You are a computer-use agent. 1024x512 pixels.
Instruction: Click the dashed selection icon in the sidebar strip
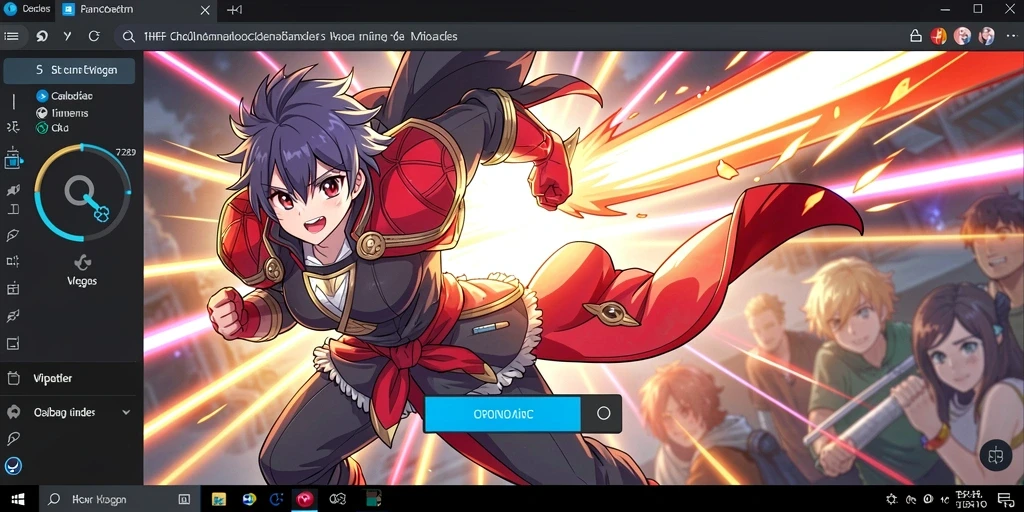click(12, 261)
